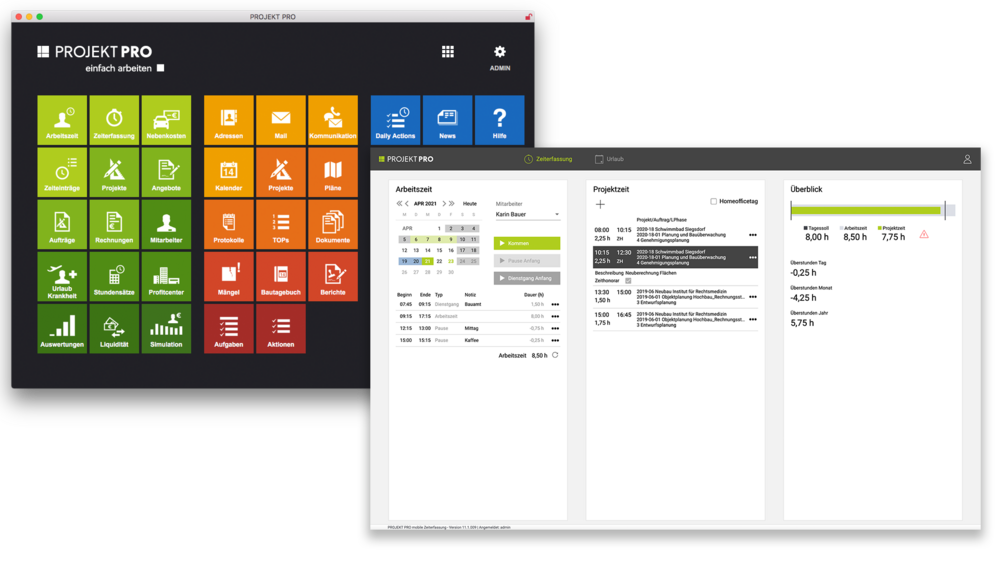Select the Zeiterfassung tab

click(548, 159)
